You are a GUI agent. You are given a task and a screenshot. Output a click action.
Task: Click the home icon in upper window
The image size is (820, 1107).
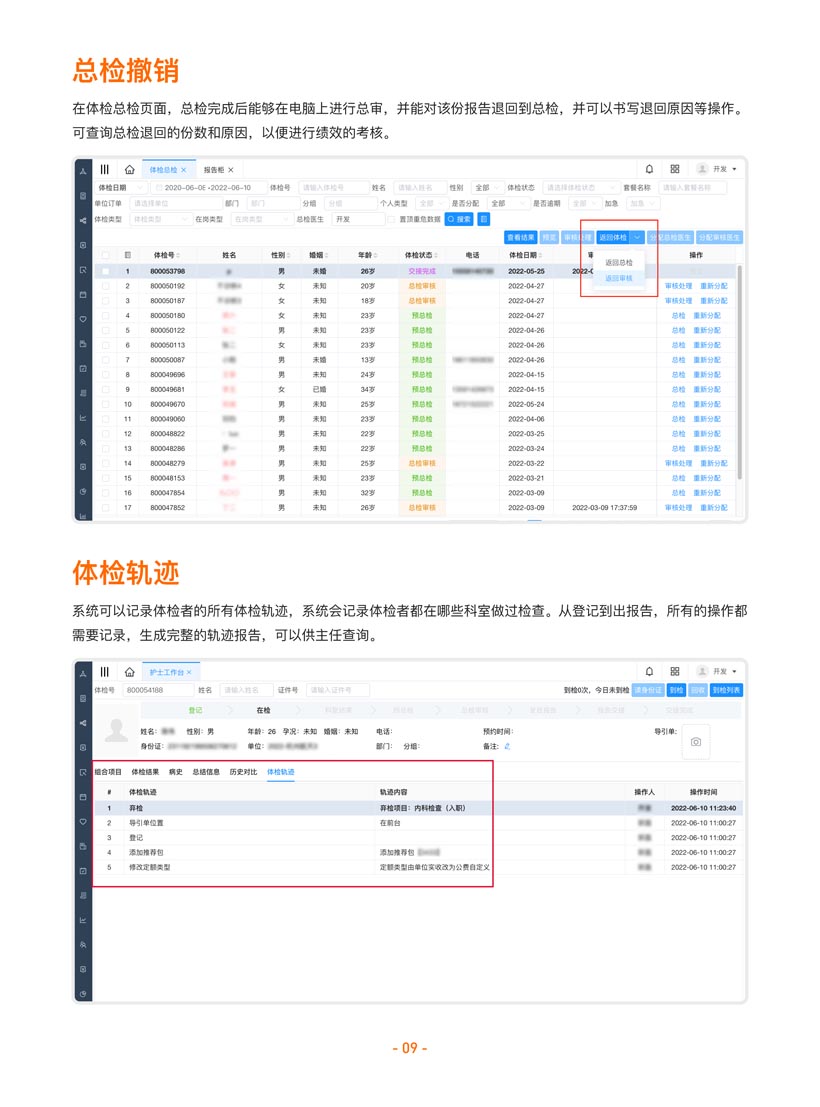(x=129, y=170)
